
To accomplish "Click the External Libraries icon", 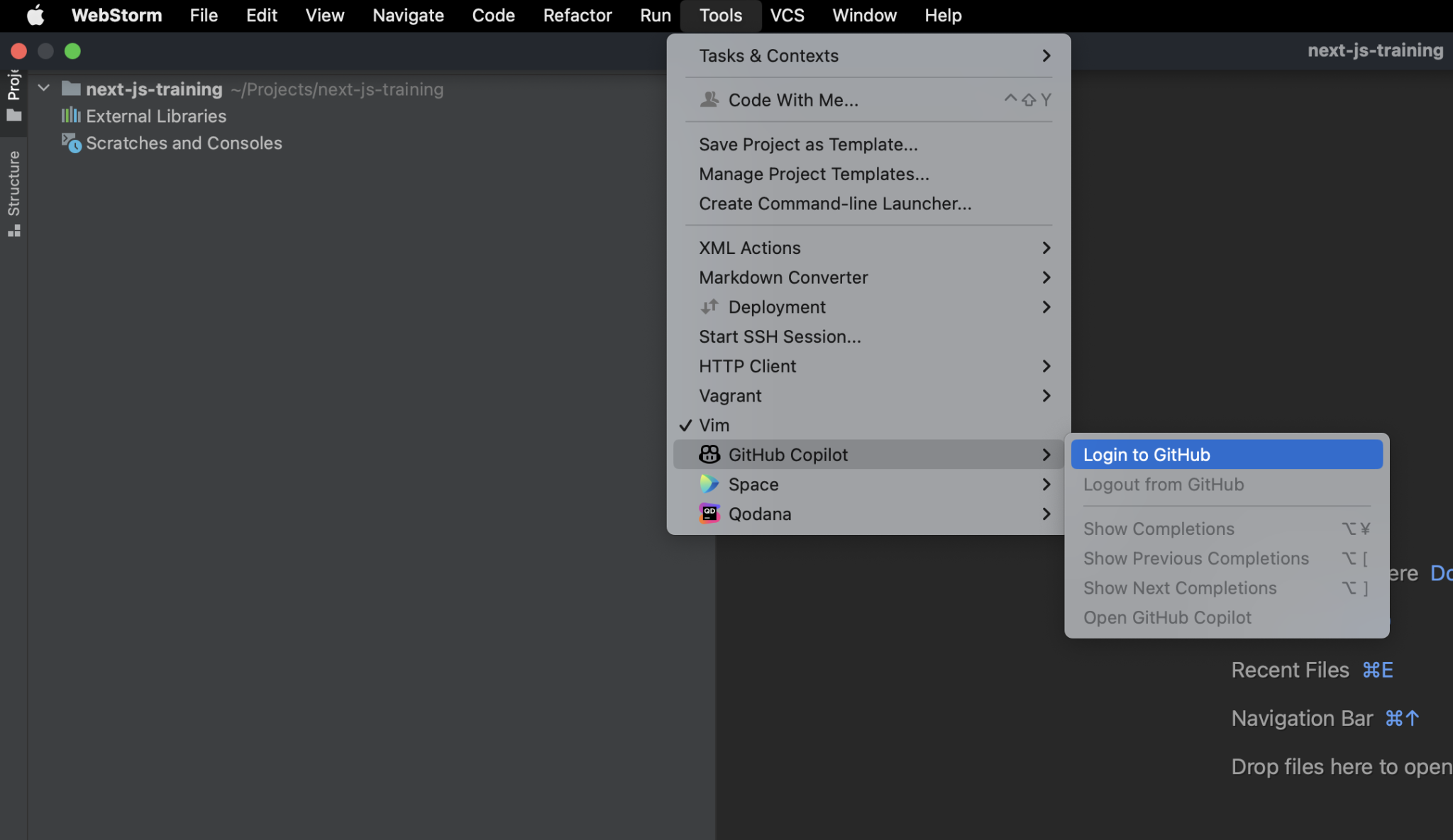I will pos(71,116).
